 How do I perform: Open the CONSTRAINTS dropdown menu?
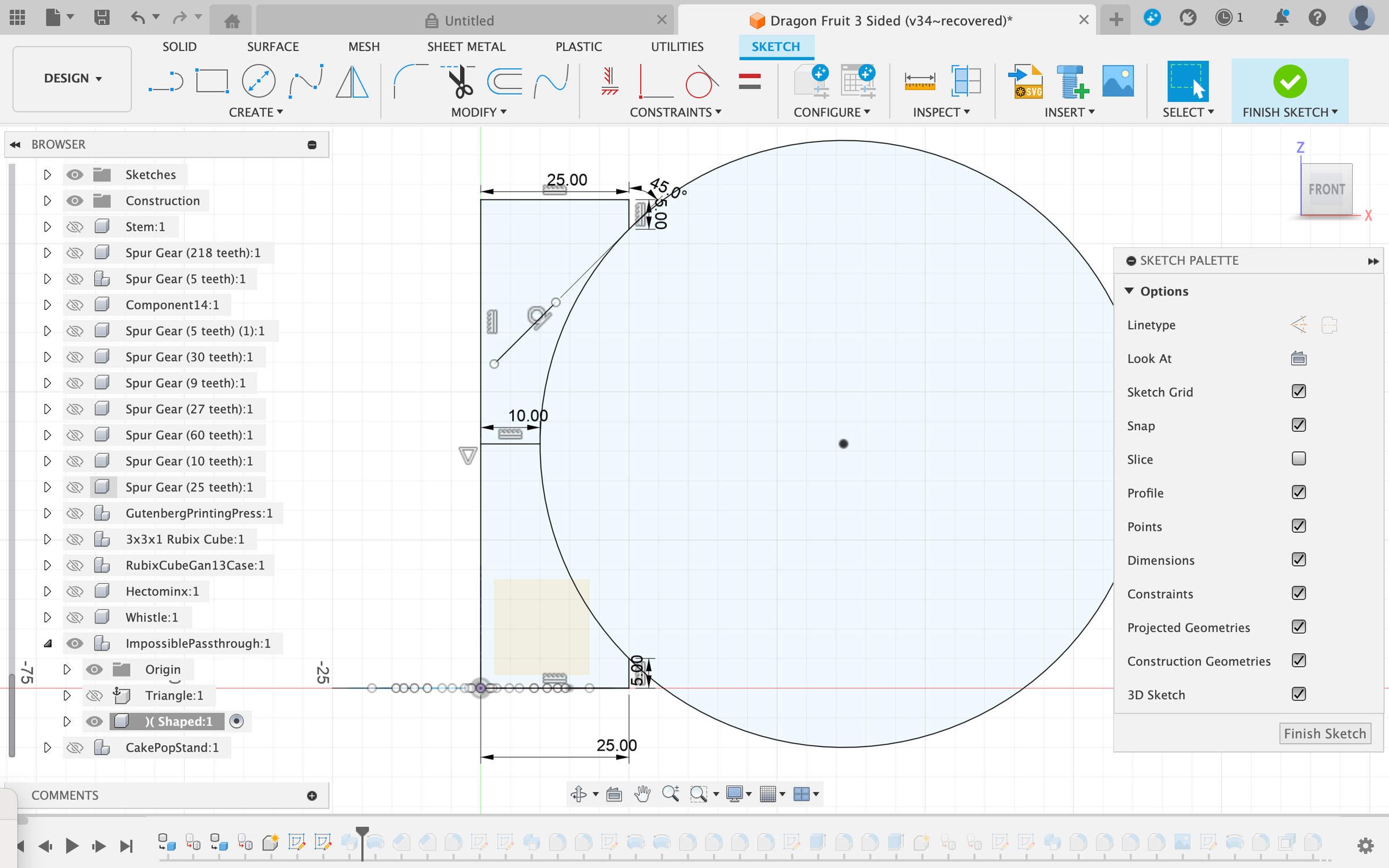pos(675,112)
